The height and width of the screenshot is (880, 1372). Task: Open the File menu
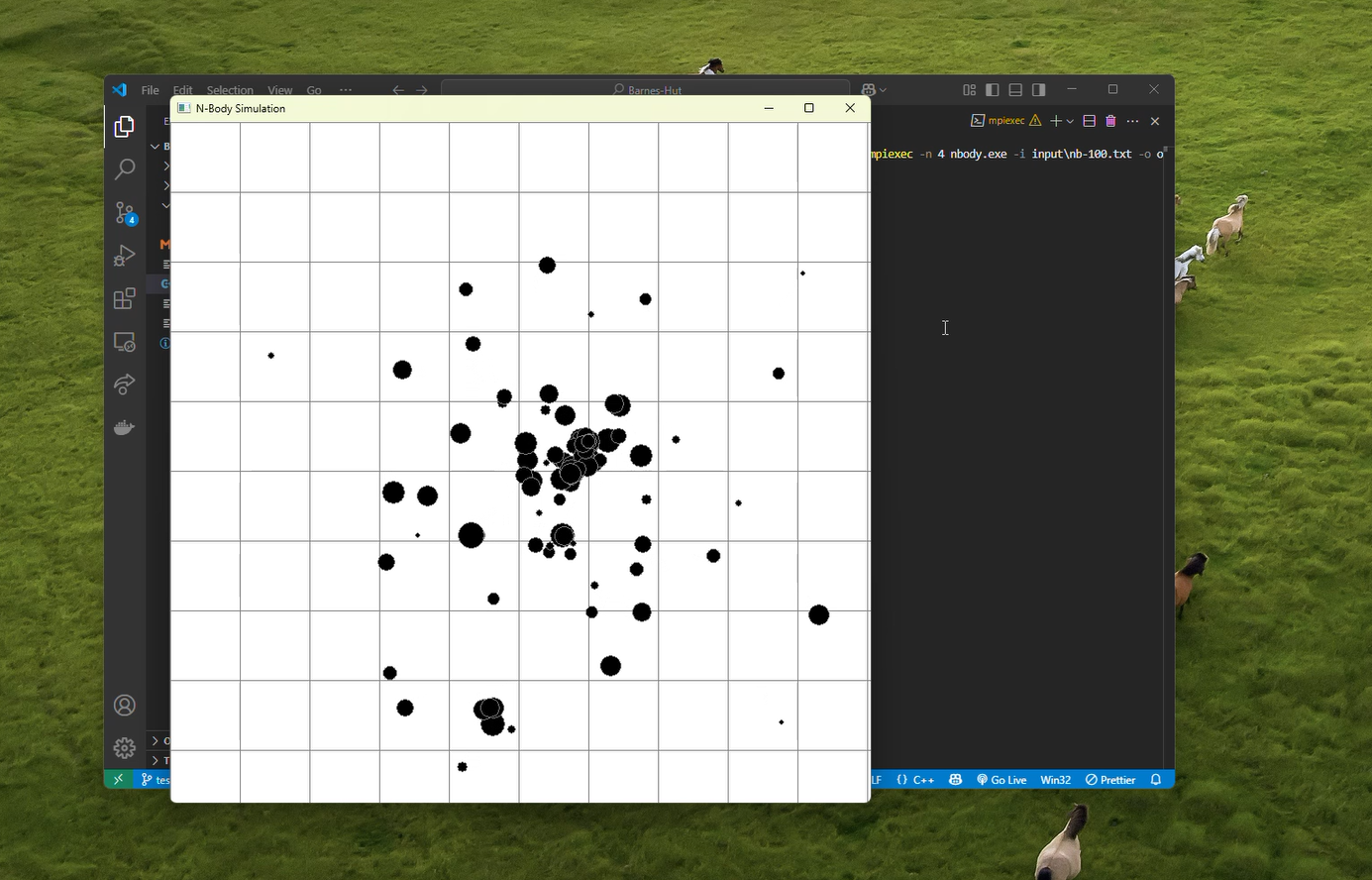[x=150, y=90]
